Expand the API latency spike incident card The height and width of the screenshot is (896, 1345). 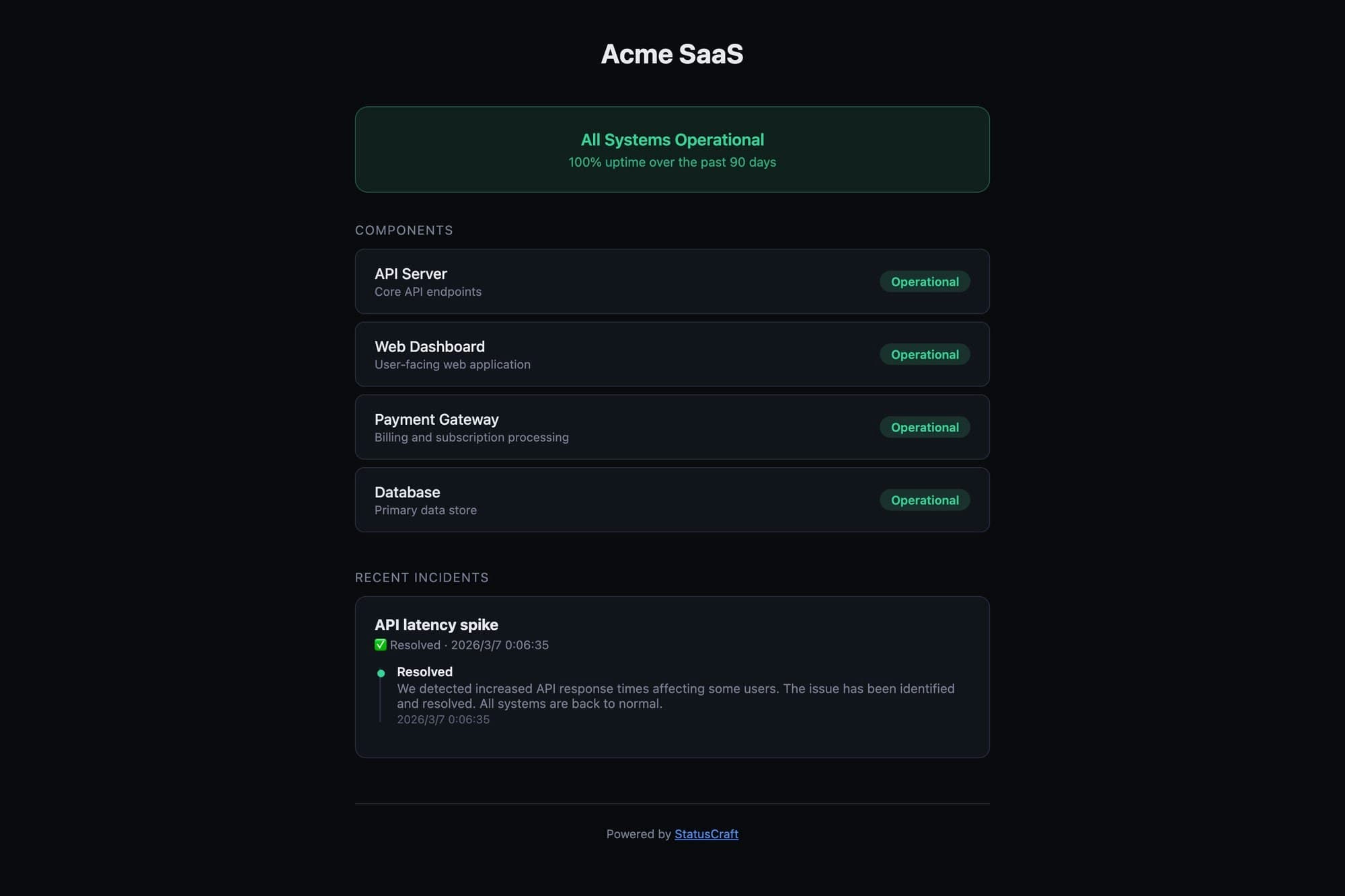pos(672,677)
